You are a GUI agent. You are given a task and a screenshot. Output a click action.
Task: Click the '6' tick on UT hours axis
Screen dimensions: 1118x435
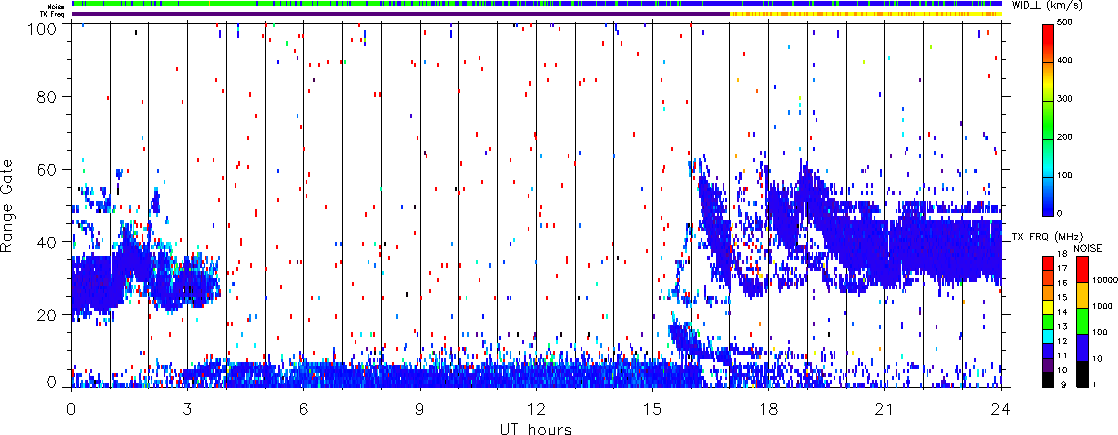[x=304, y=409]
